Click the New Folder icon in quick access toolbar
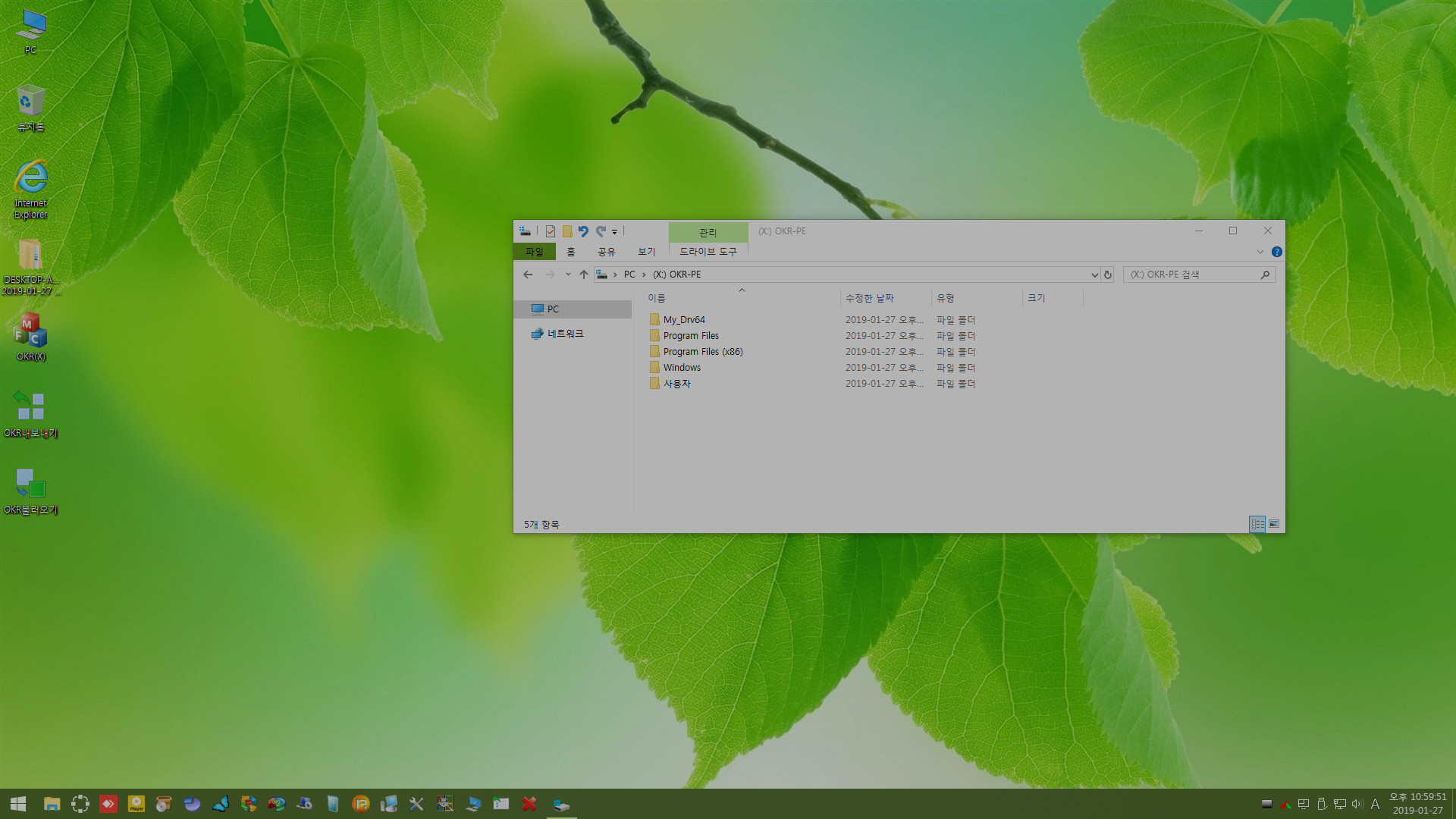Image resolution: width=1456 pixels, height=819 pixels. click(x=566, y=231)
